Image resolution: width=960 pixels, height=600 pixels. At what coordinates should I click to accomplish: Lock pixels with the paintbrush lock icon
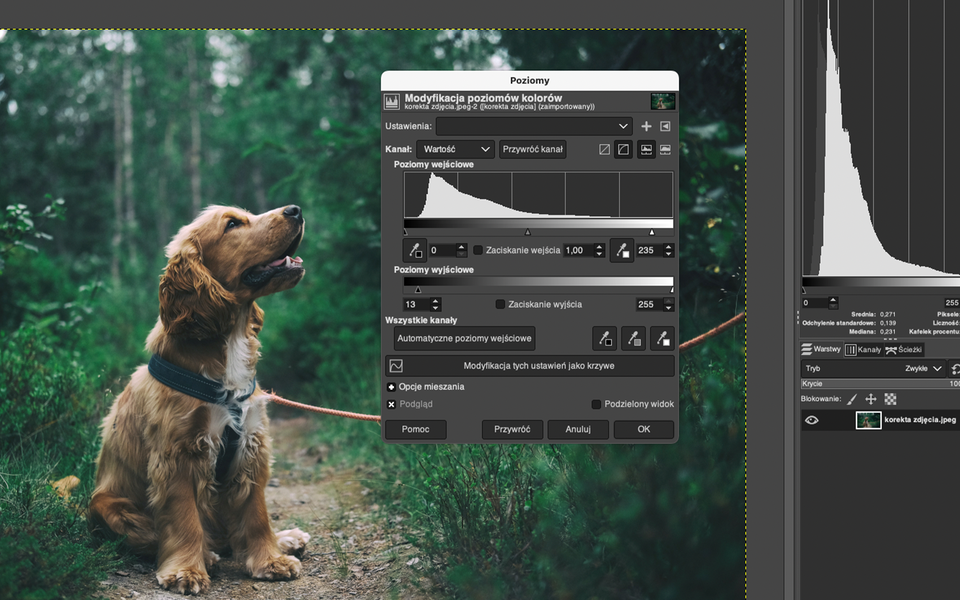(852, 399)
